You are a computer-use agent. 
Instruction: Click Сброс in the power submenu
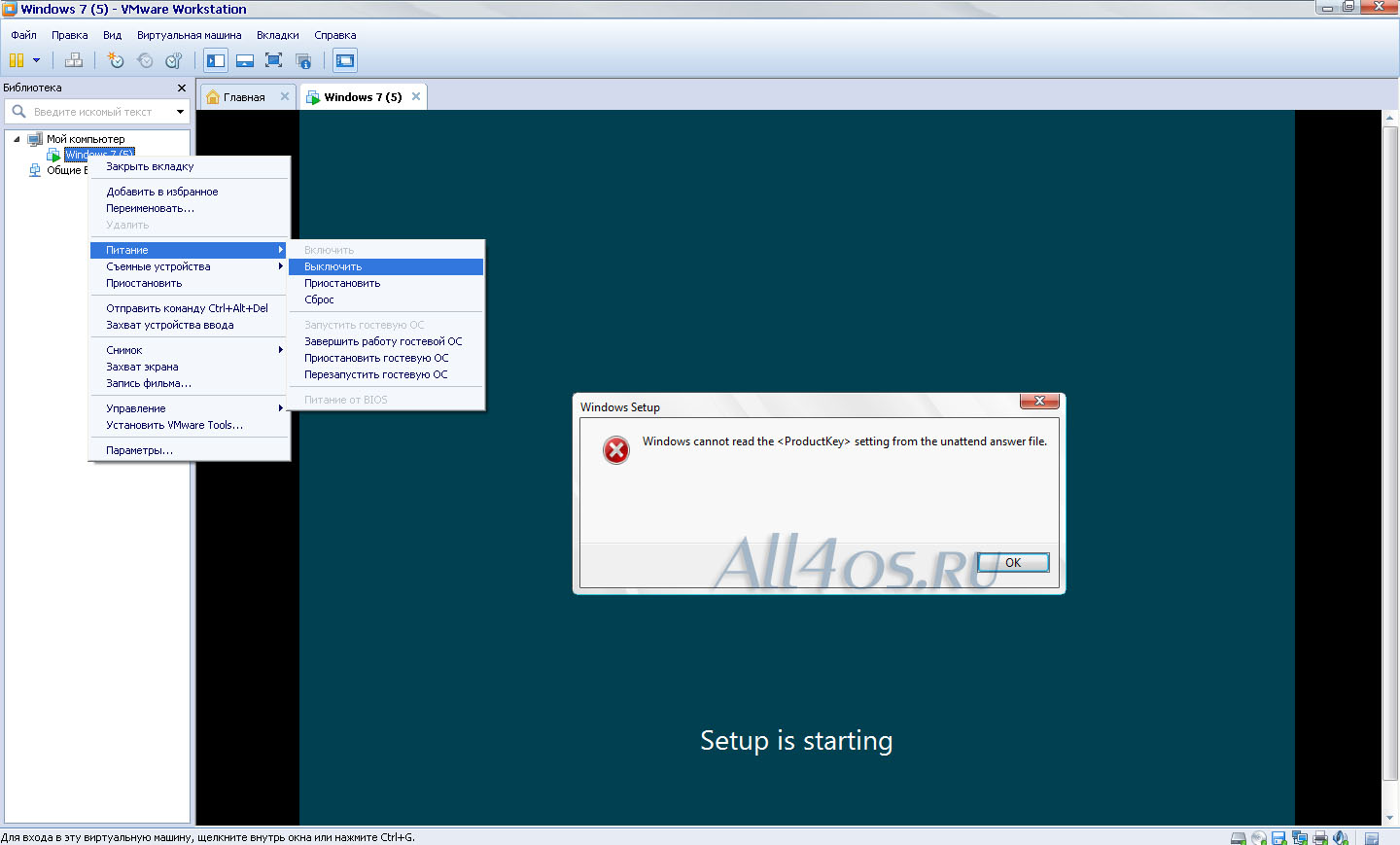point(386,299)
